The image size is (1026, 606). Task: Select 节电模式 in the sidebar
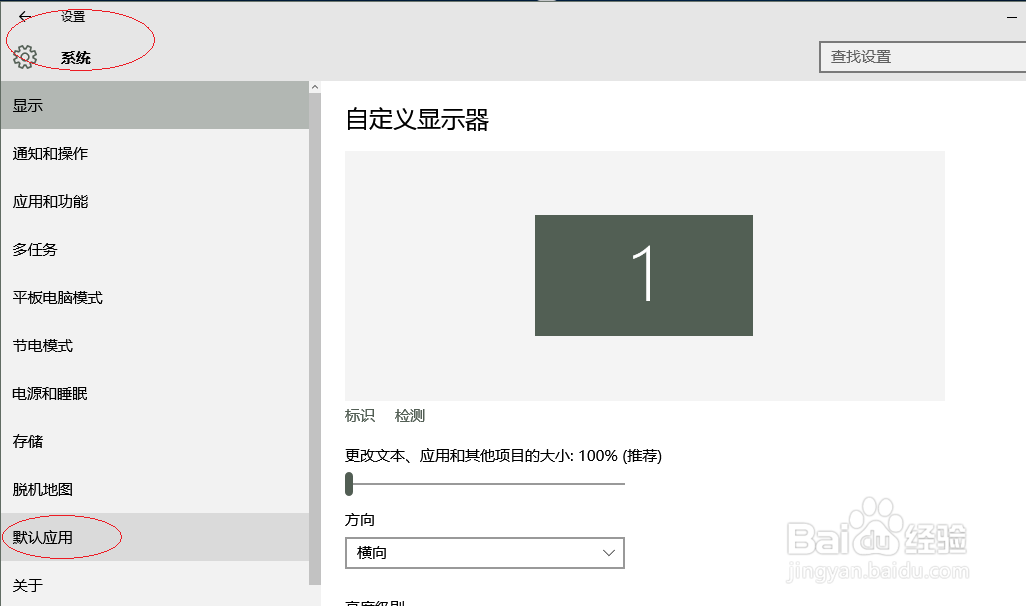[x=154, y=346]
